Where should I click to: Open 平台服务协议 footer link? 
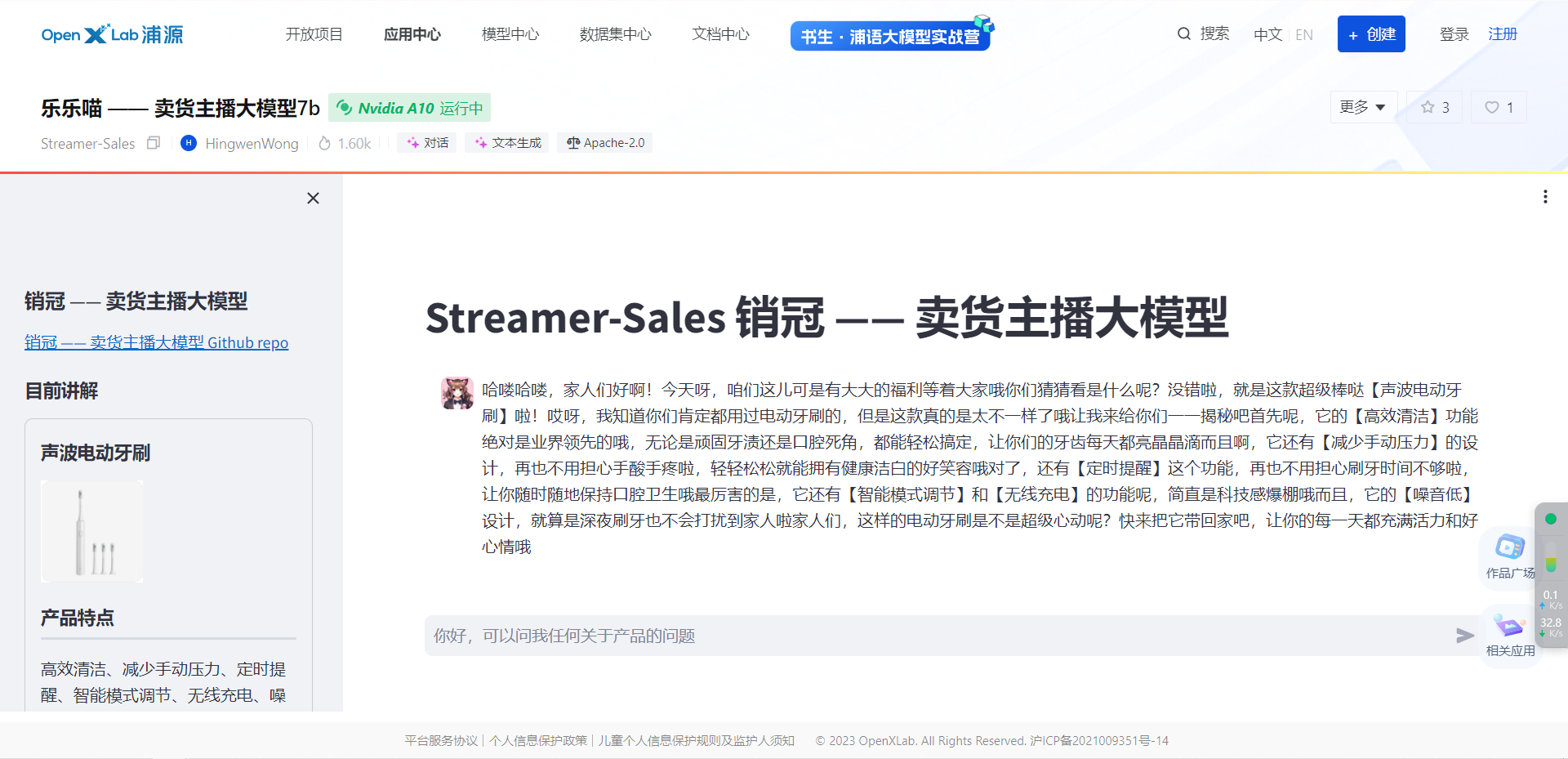(x=441, y=740)
